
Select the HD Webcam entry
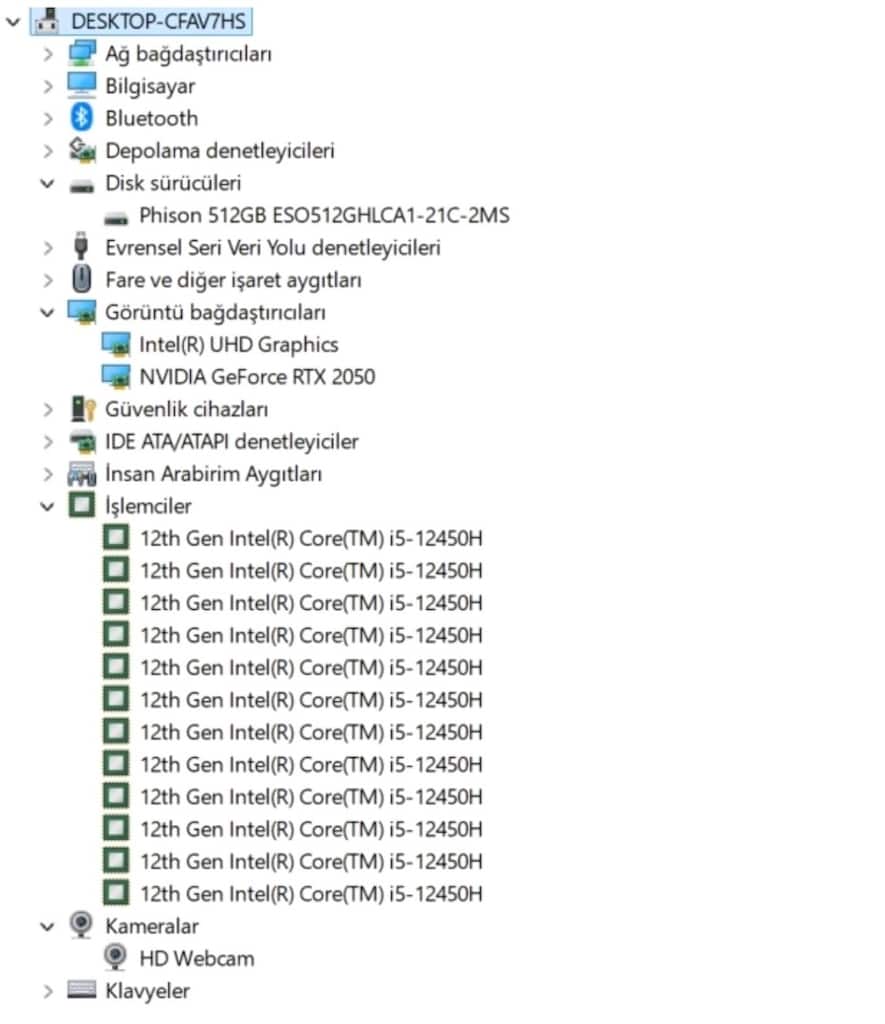197,959
